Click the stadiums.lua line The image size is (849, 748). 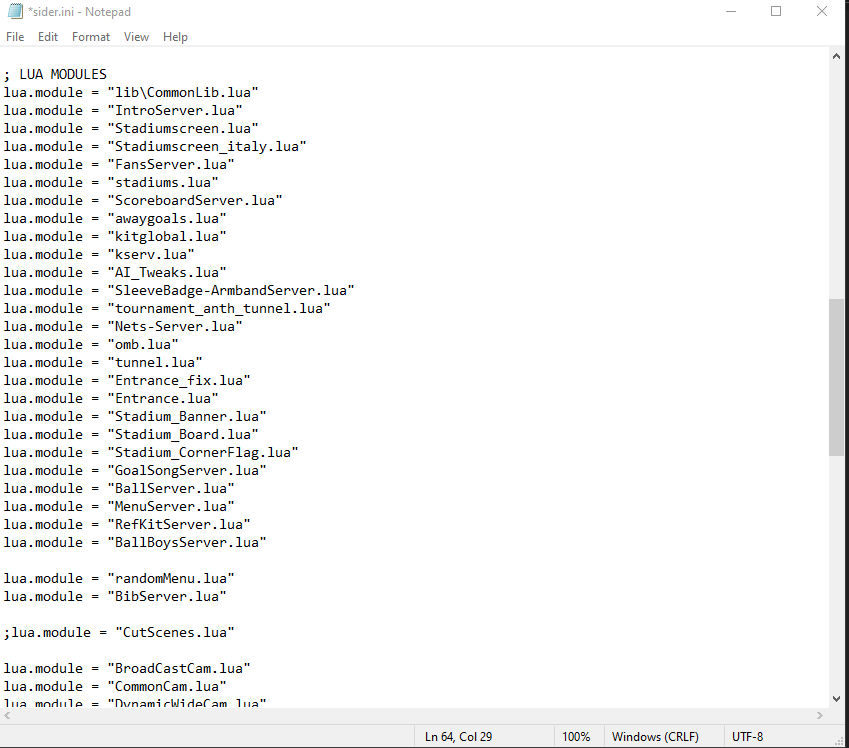click(111, 182)
